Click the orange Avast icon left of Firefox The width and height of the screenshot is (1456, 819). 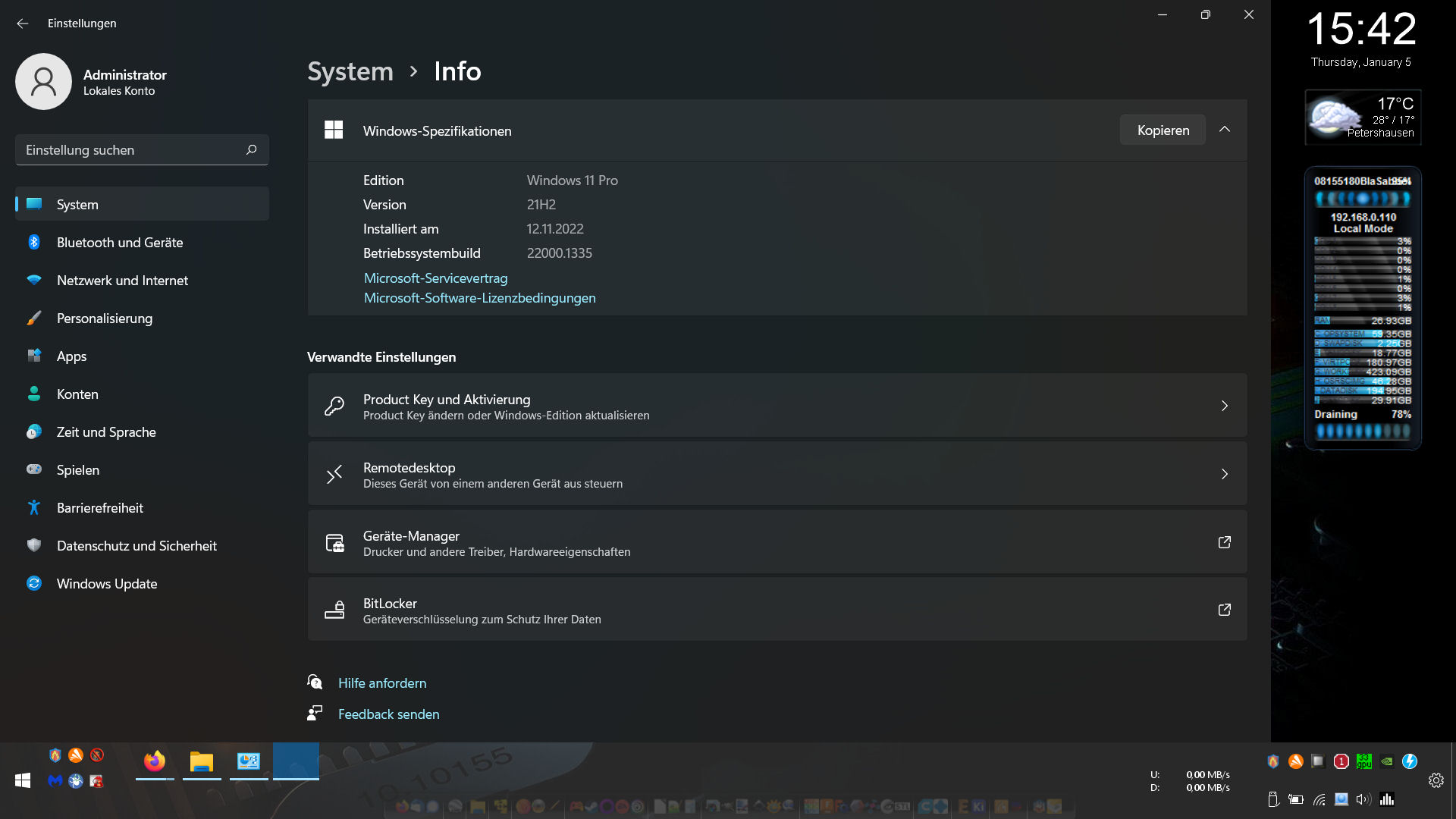click(x=76, y=755)
